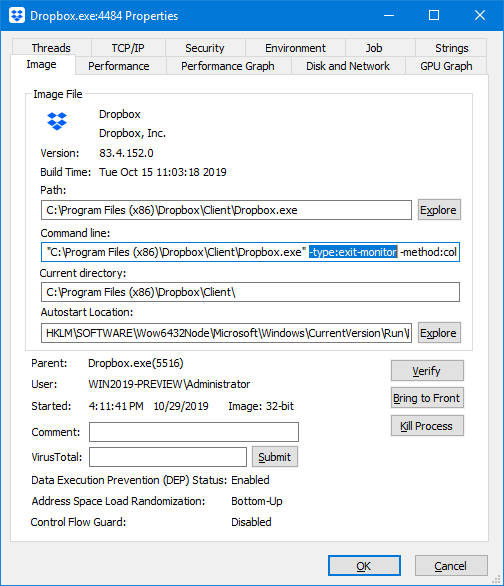Click the Cancel button

tap(451, 566)
